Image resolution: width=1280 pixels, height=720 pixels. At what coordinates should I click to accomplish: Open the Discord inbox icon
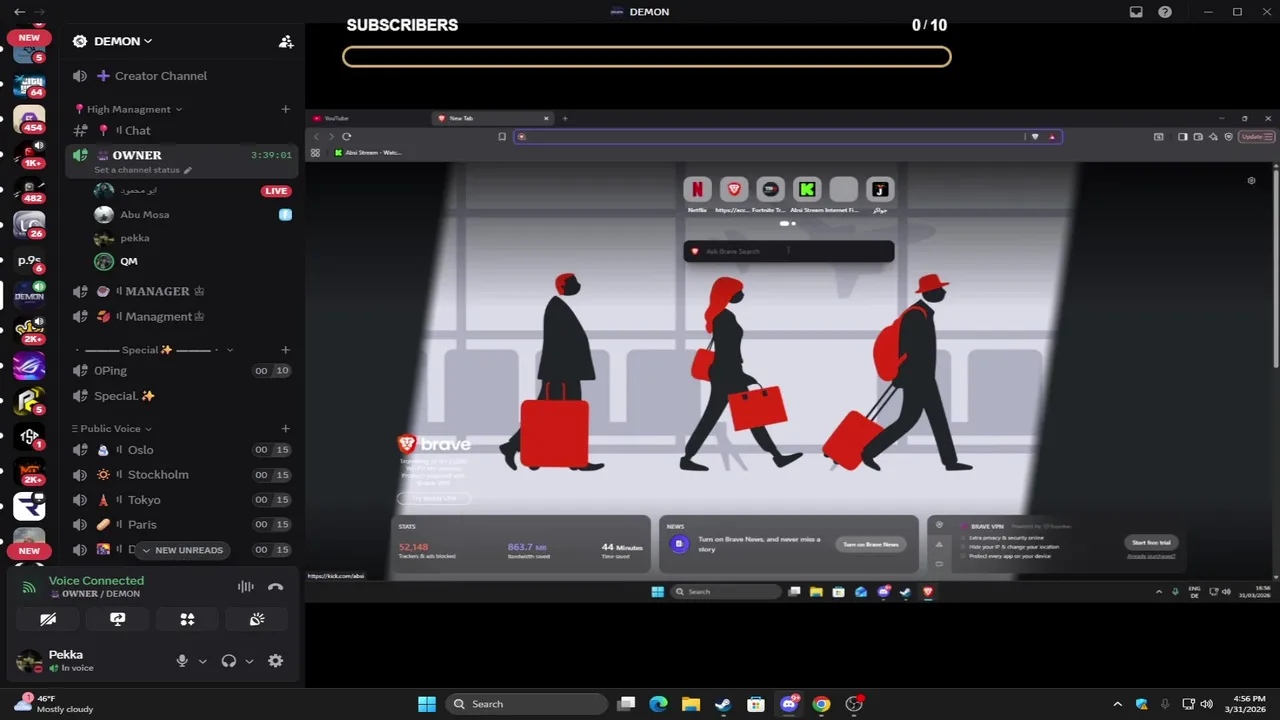(1136, 12)
